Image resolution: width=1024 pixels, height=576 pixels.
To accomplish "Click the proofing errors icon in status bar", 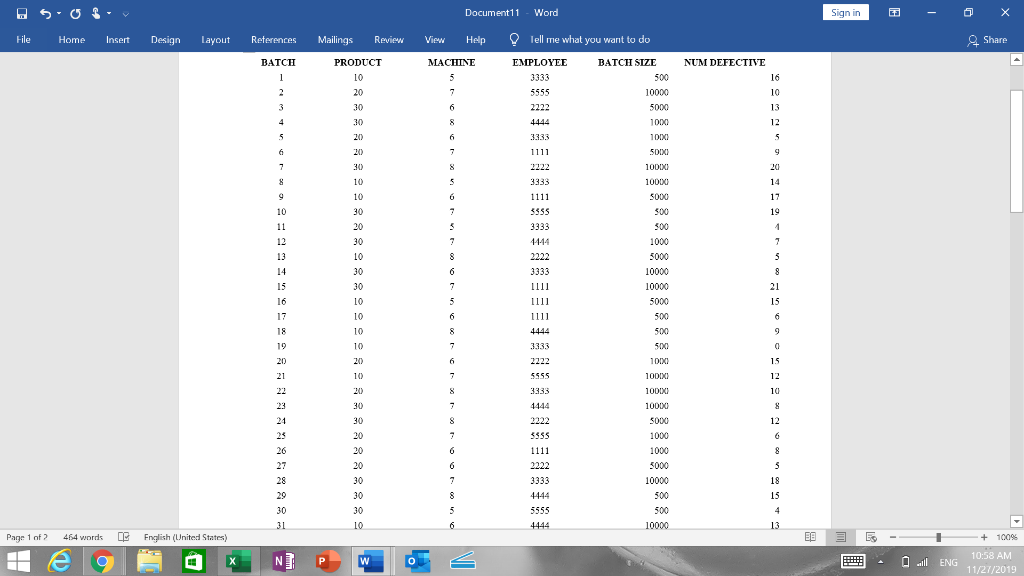I will [x=123, y=537].
